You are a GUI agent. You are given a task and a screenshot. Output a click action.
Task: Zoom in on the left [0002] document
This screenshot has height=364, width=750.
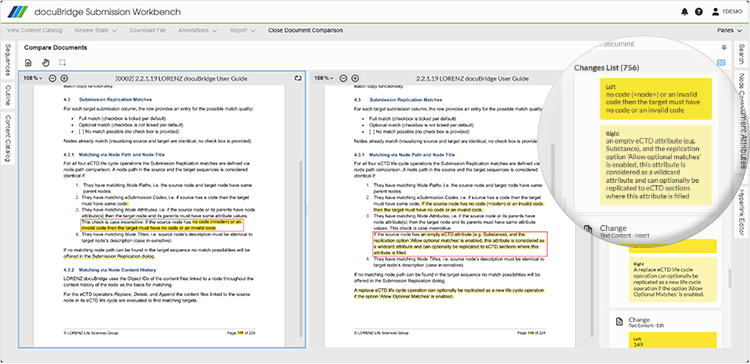[64, 78]
